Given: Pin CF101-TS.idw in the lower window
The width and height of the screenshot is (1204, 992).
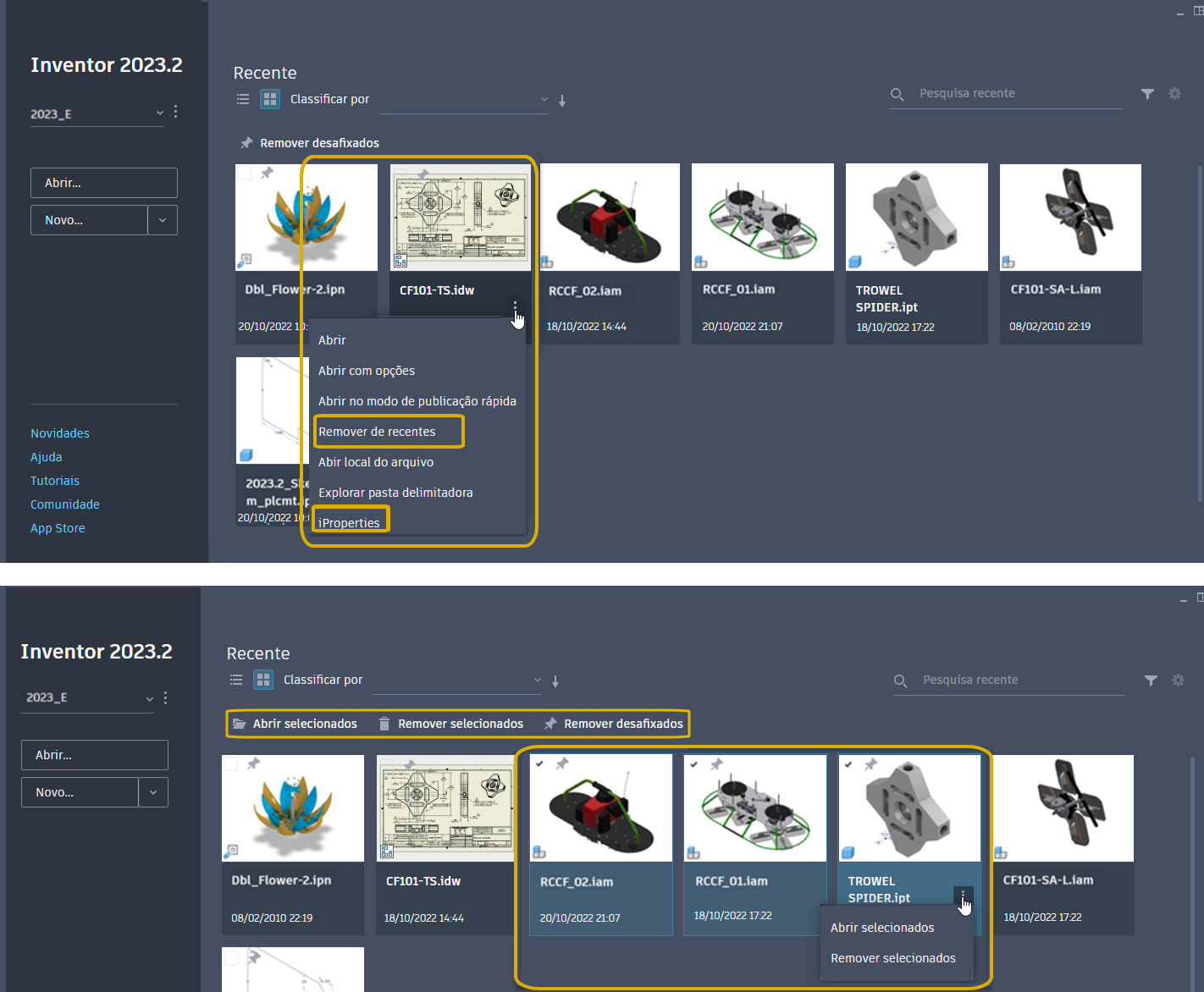Looking at the screenshot, I should pyautogui.click(x=409, y=764).
